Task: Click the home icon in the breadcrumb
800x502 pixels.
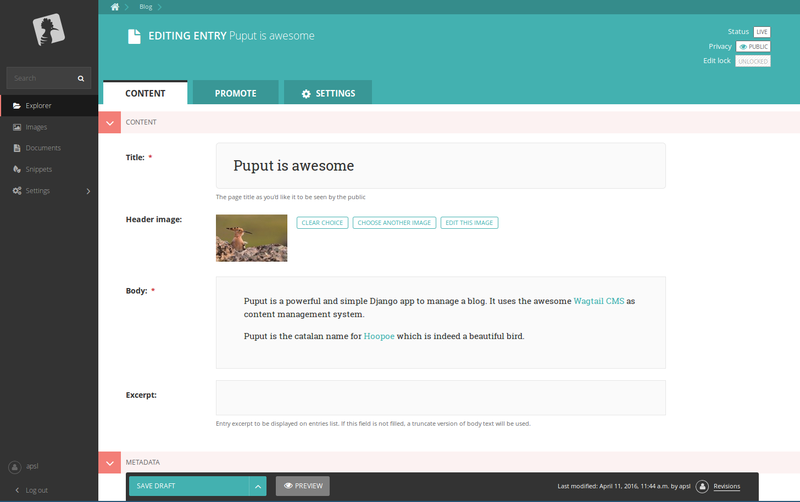Action: (115, 7)
